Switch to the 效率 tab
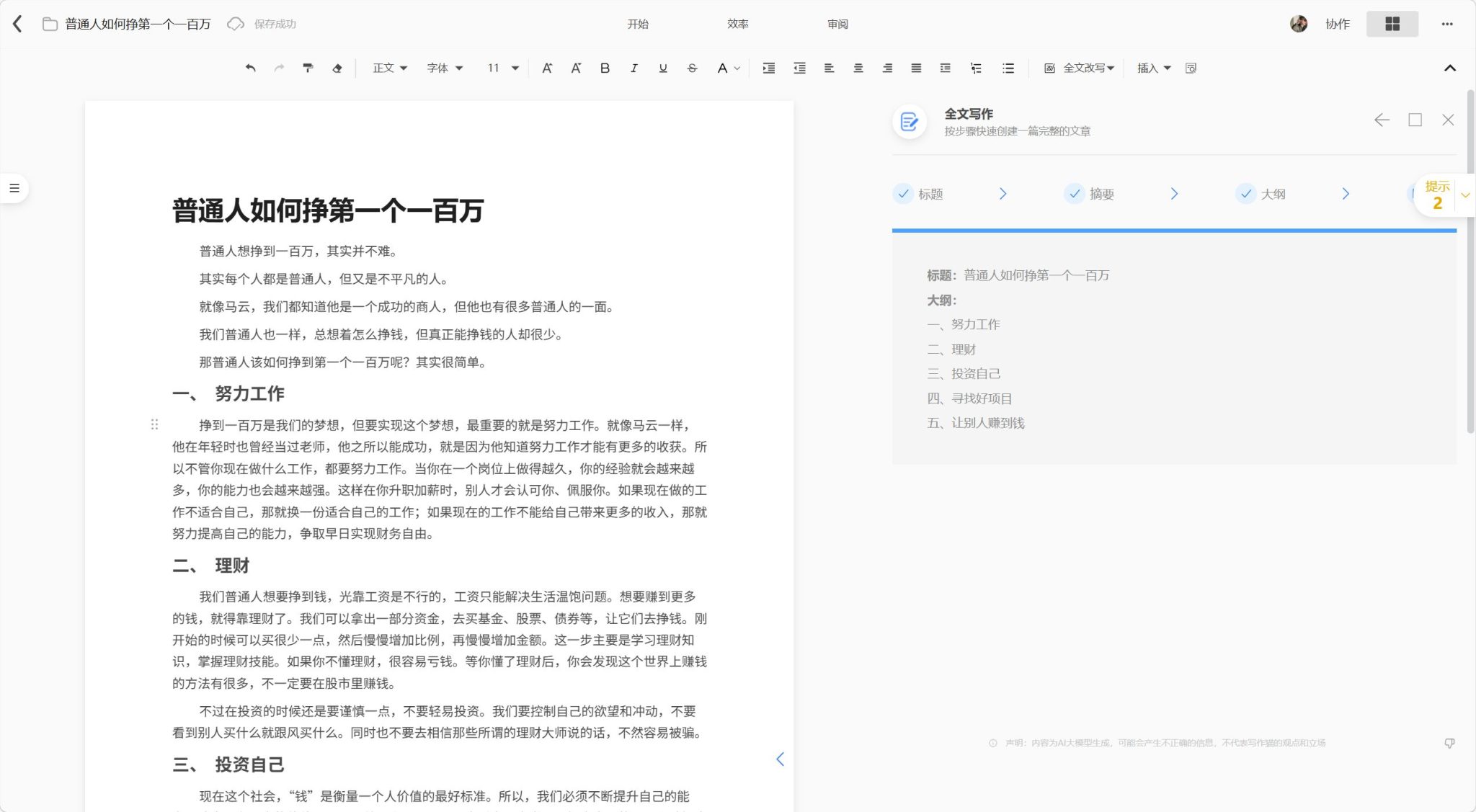This screenshot has height=812, width=1476. (x=737, y=24)
